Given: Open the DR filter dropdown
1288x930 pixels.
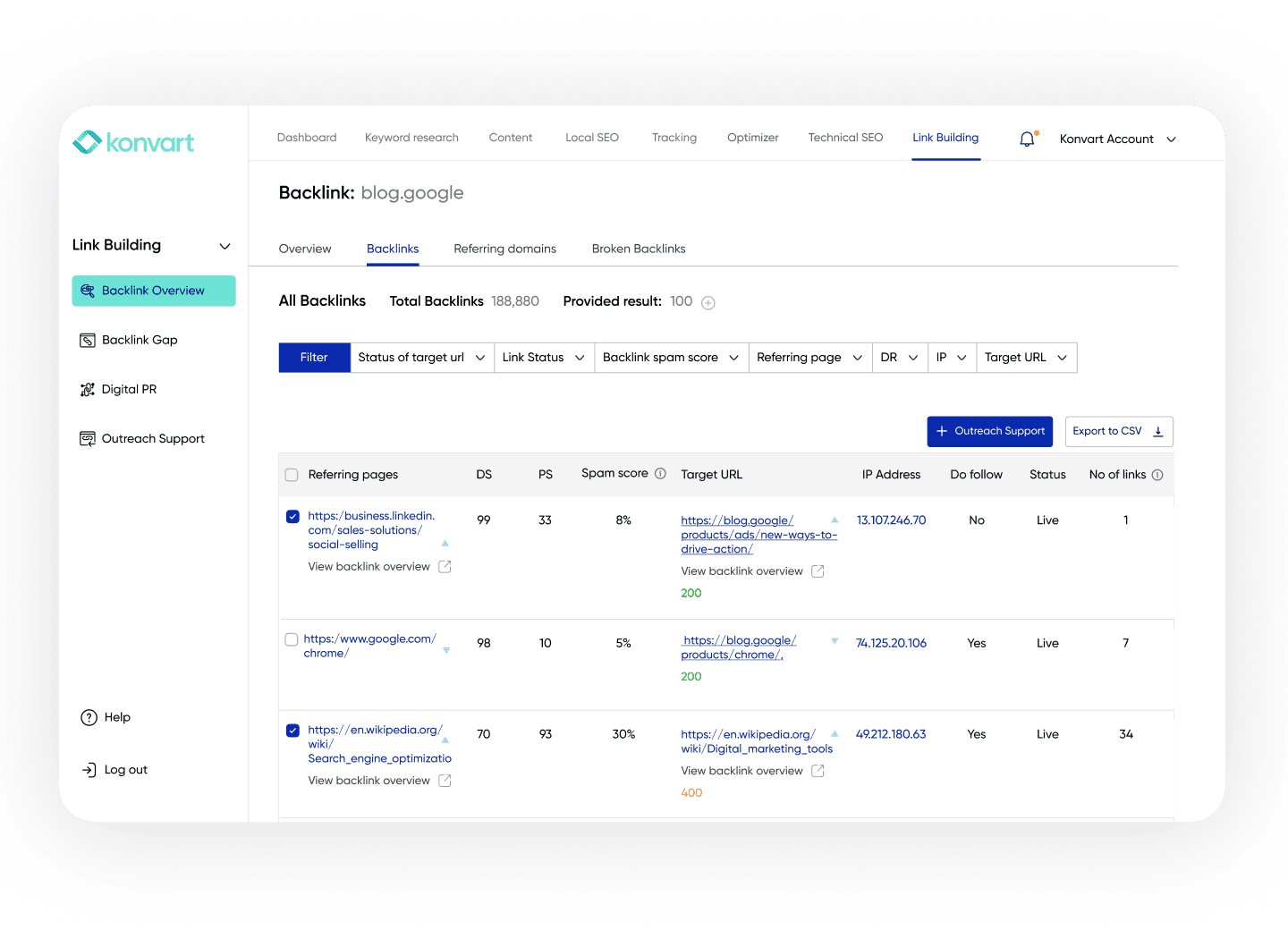Looking at the screenshot, I should click(900, 357).
